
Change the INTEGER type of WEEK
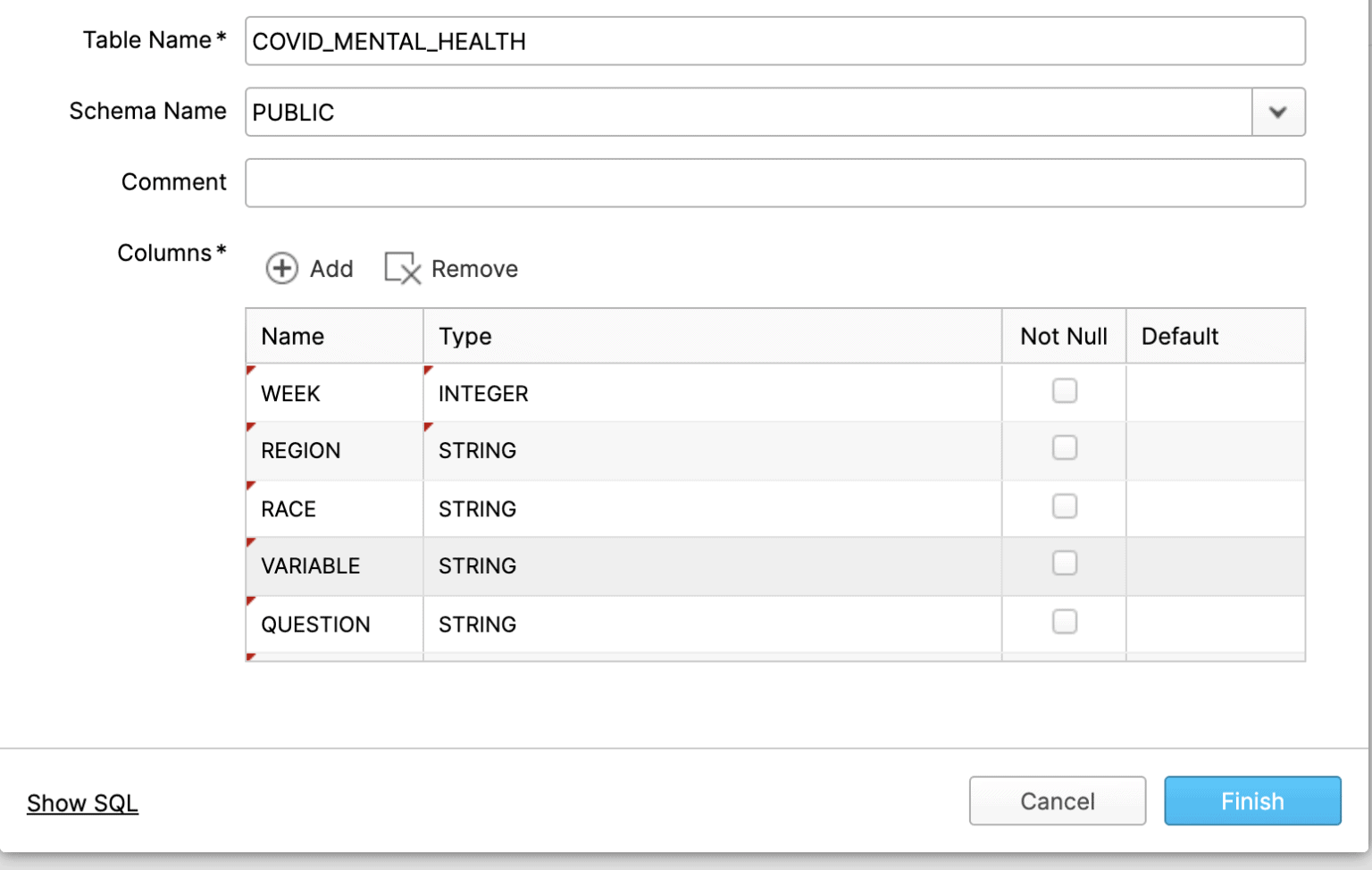[711, 393]
